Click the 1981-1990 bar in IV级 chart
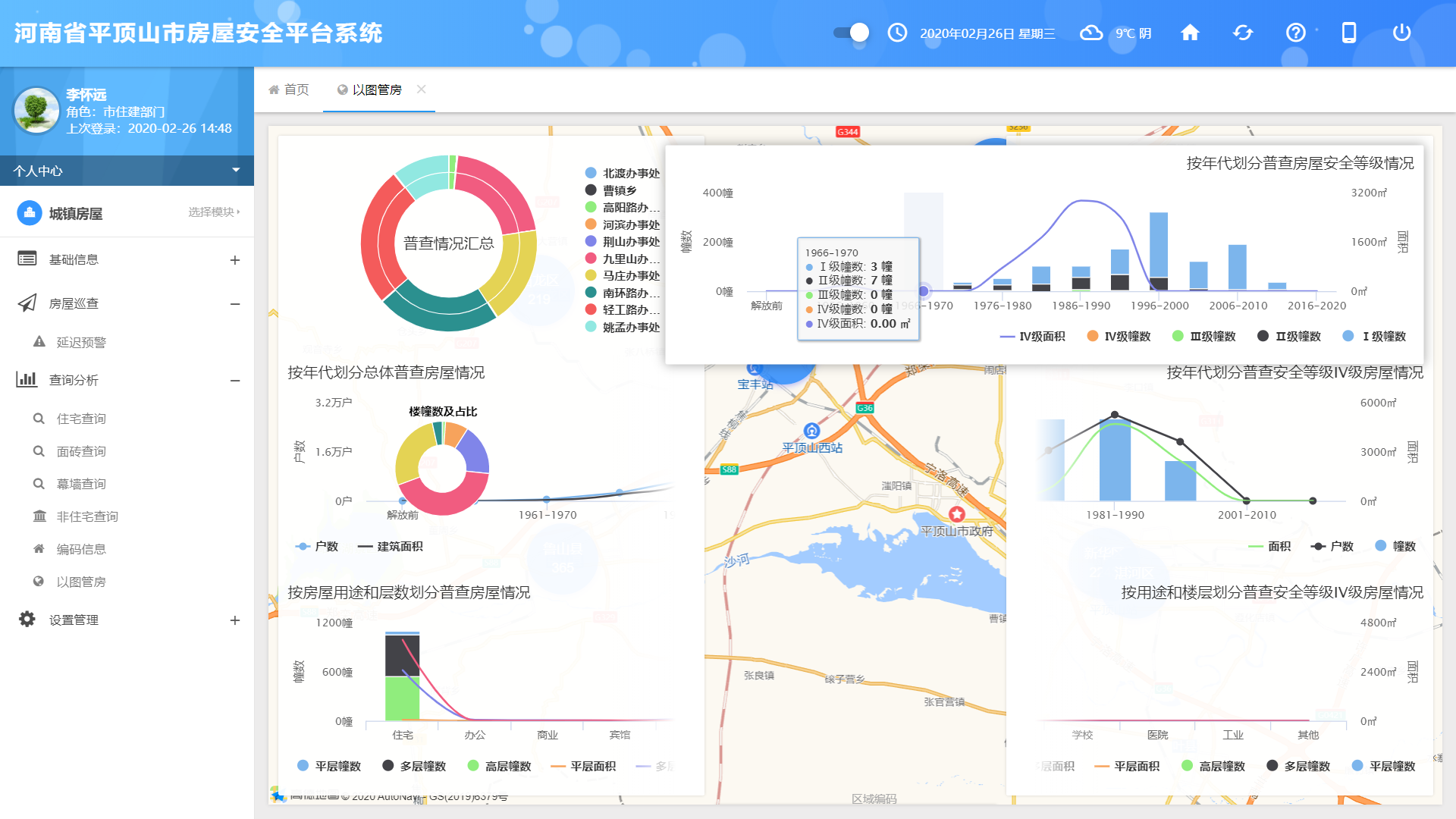The height and width of the screenshot is (819, 1456). coord(1115,461)
